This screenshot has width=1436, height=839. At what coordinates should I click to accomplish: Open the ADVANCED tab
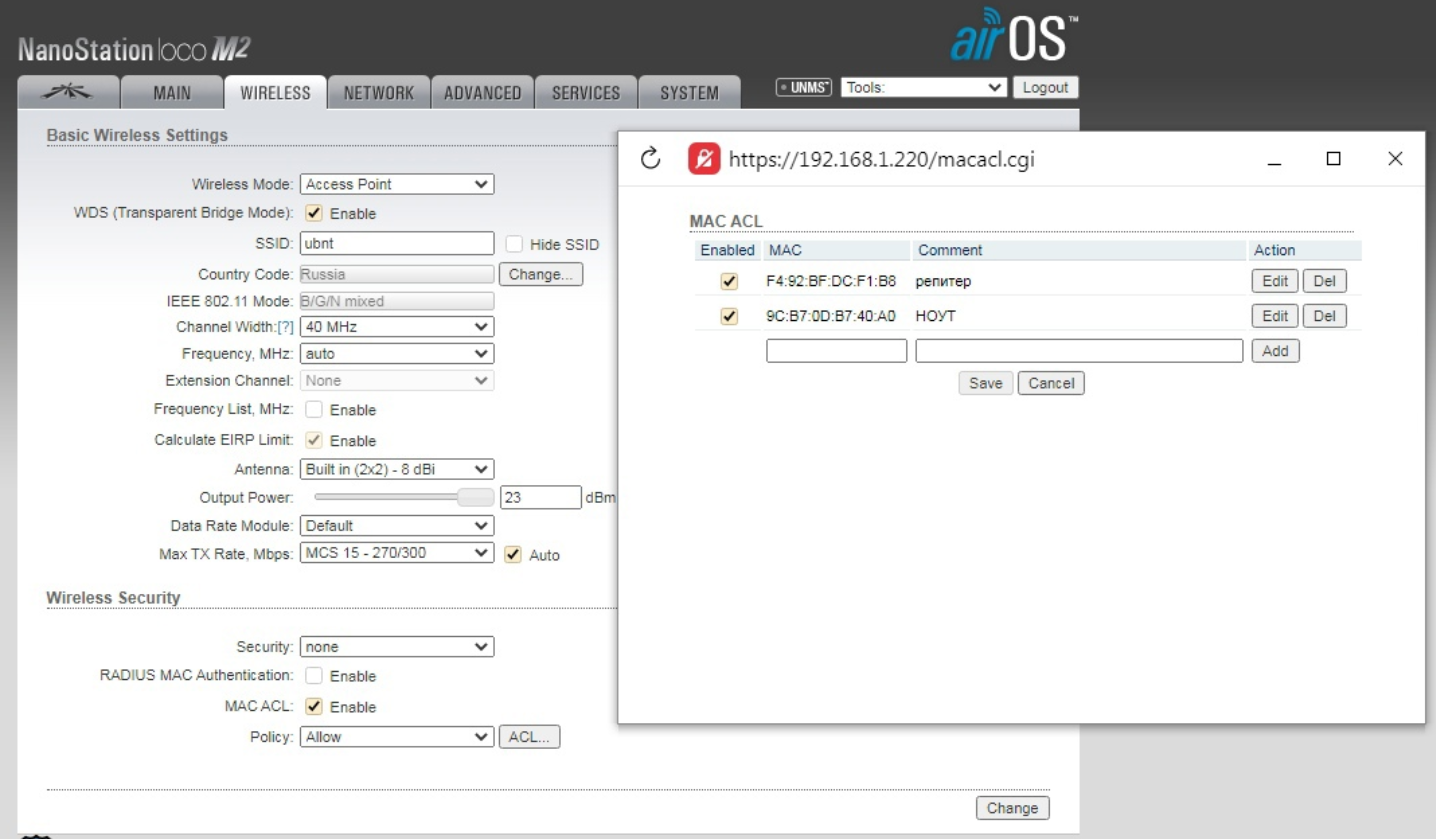pos(483,93)
